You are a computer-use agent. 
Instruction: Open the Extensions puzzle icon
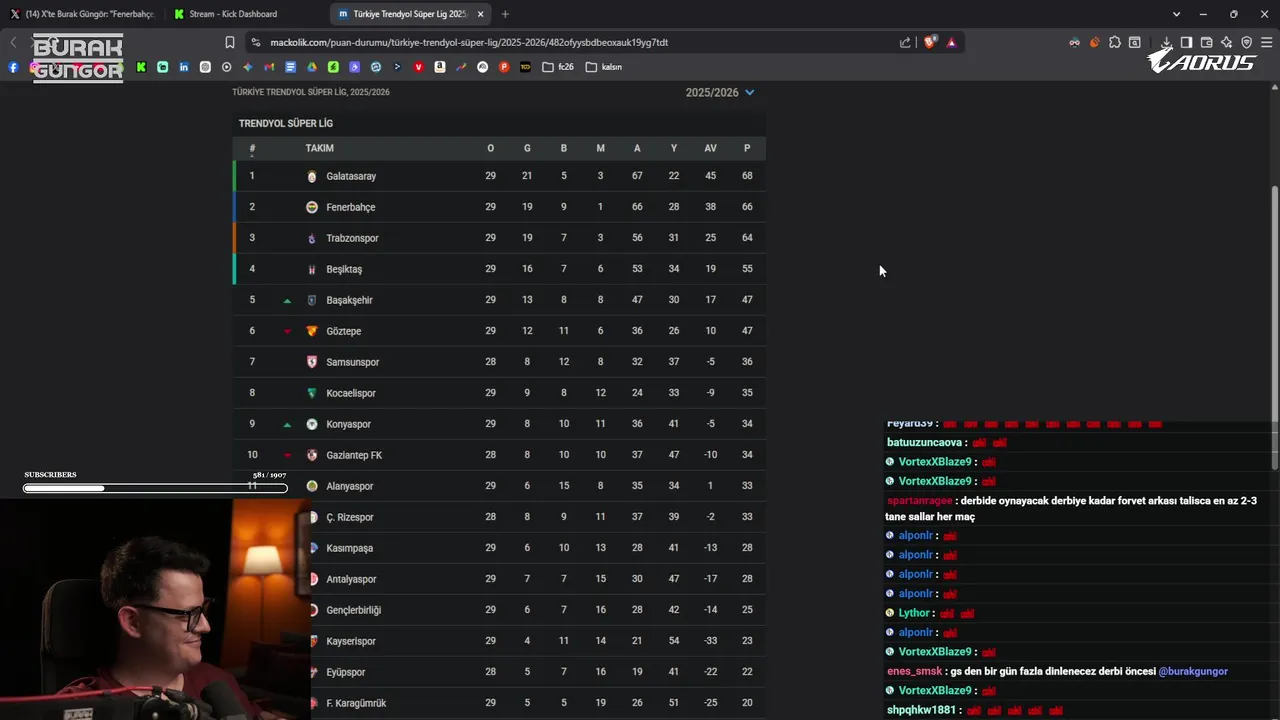(x=1115, y=42)
